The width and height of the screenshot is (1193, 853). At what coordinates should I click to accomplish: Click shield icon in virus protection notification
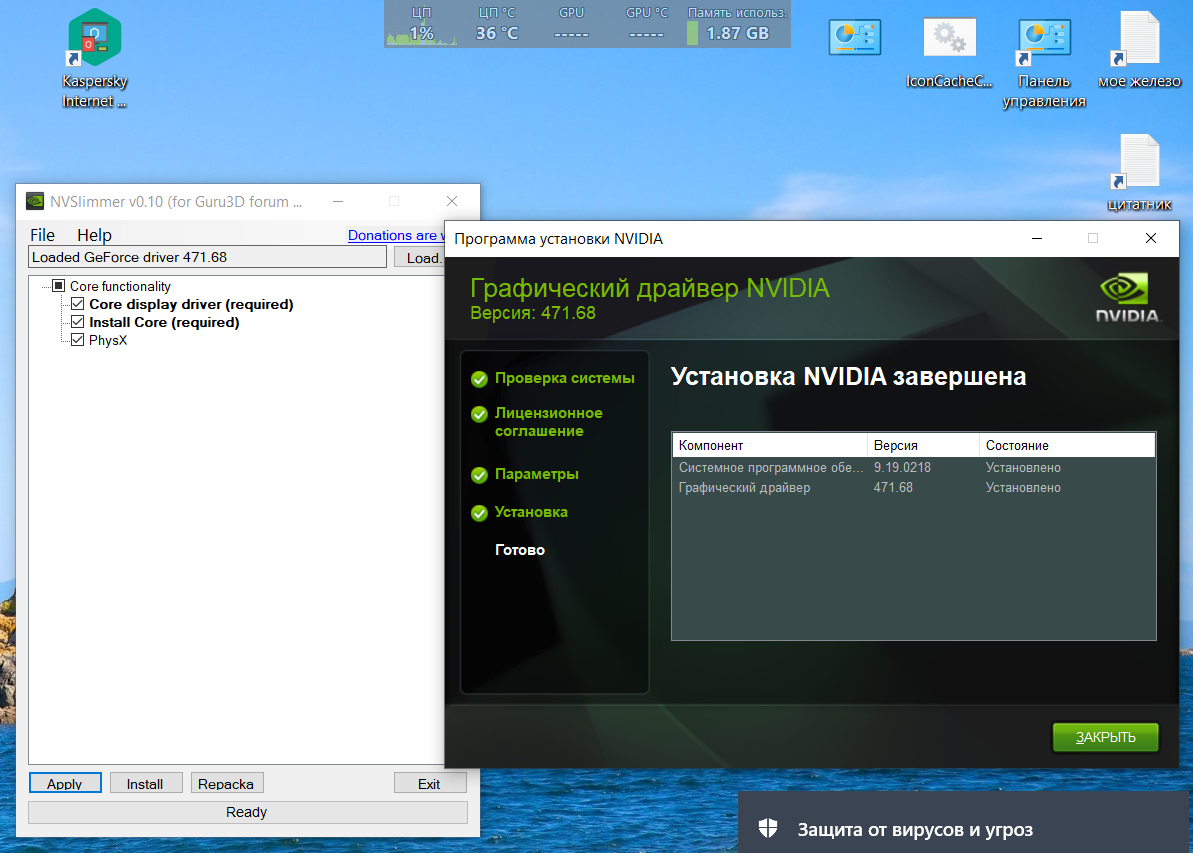point(768,828)
